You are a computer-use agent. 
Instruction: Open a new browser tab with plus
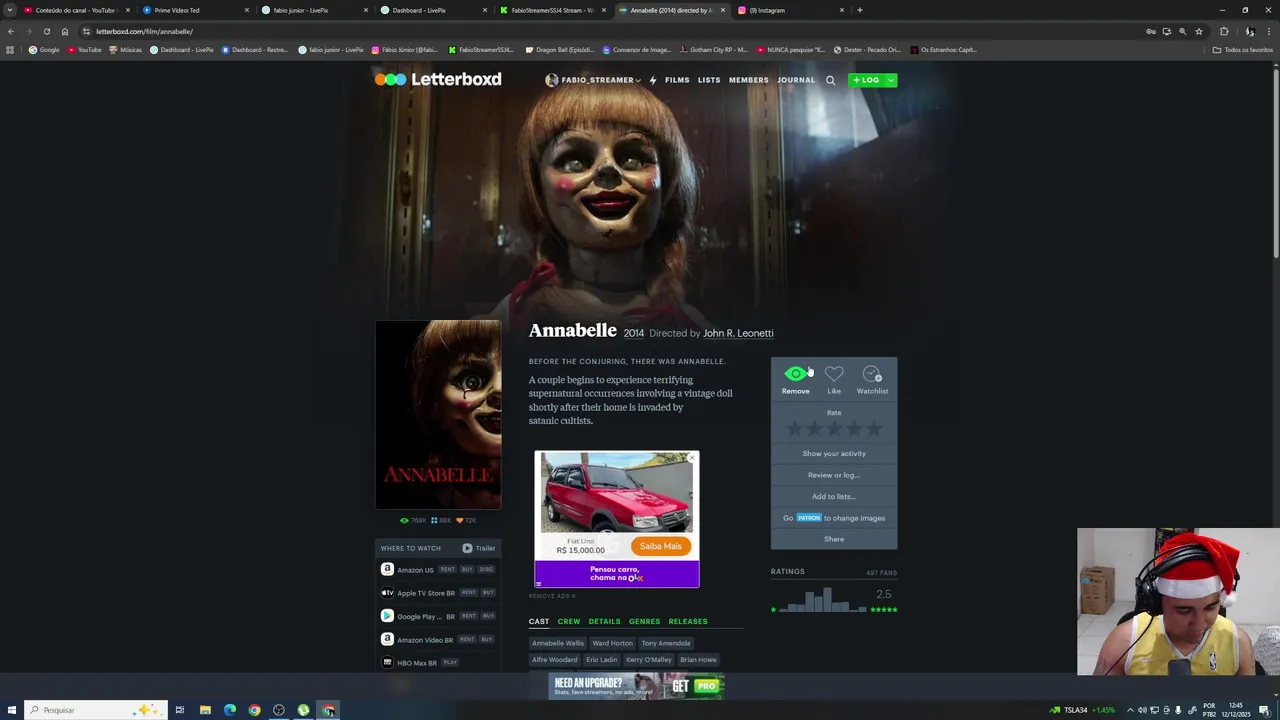coord(860,10)
